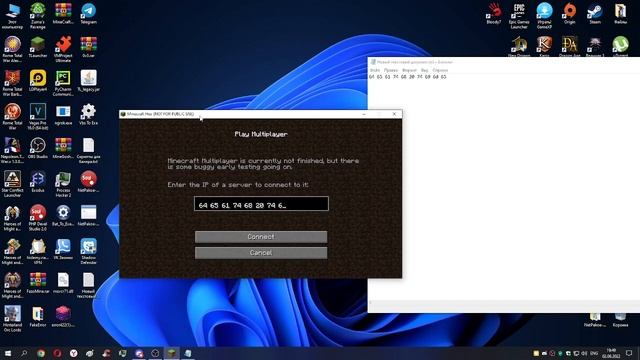The width and height of the screenshot is (640, 360).
Task: Click the server IP input field
Action: tap(261, 204)
